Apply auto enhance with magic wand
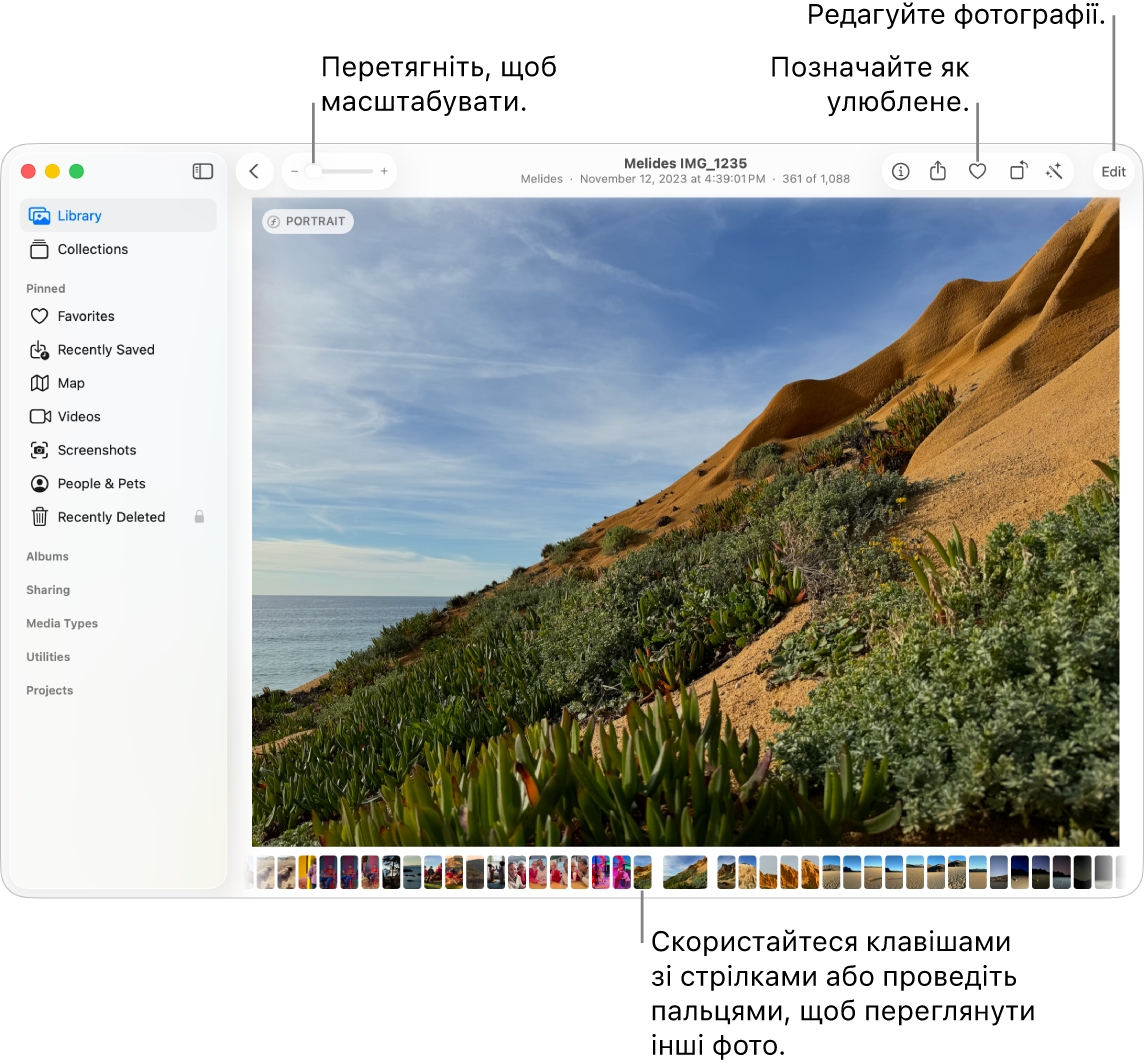This screenshot has width=1144, height=1064. click(x=1054, y=172)
